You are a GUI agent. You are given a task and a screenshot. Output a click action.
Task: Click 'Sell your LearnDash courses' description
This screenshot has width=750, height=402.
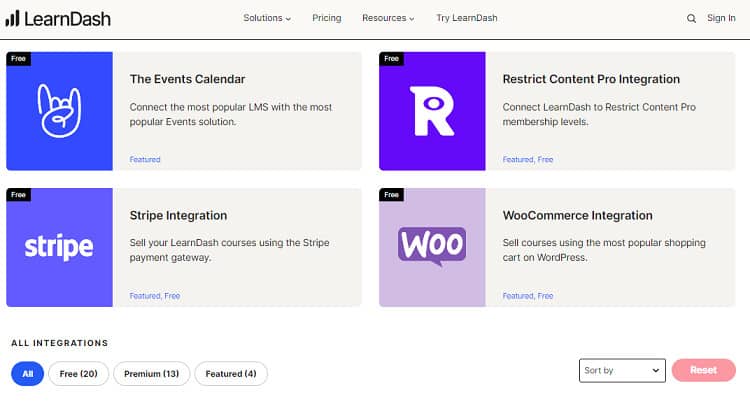pos(229,250)
